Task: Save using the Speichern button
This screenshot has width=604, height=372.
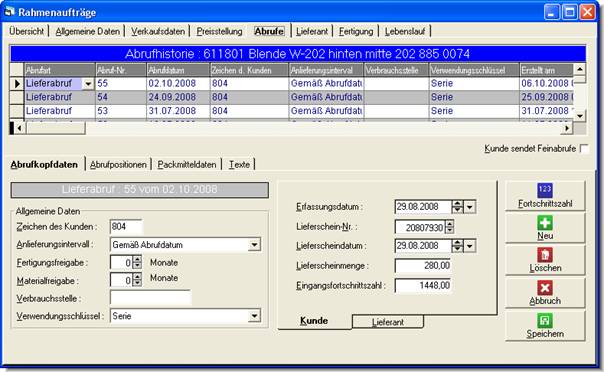Action: point(545,326)
